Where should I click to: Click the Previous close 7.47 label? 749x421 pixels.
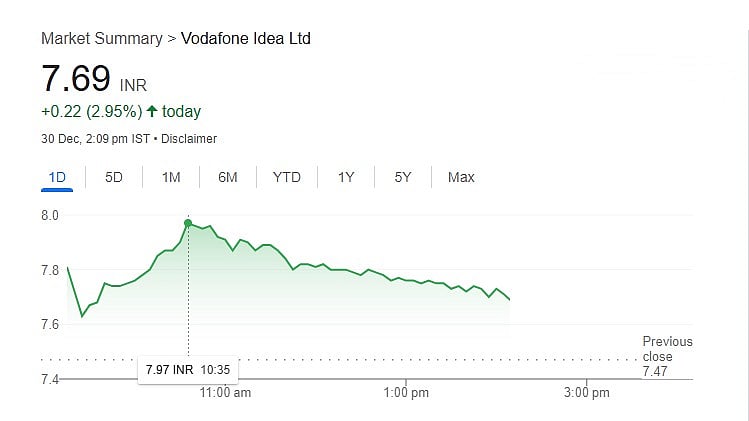pos(666,356)
